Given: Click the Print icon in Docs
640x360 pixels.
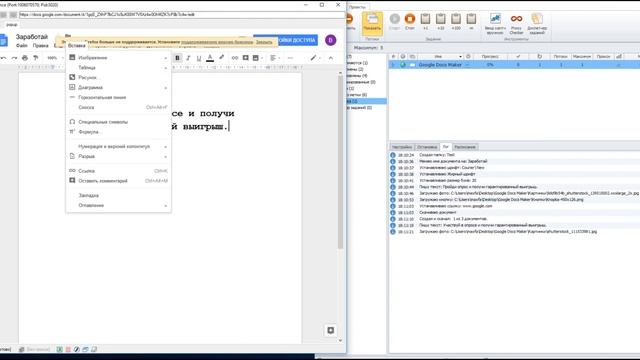Looking at the screenshot, I should click(25, 58).
